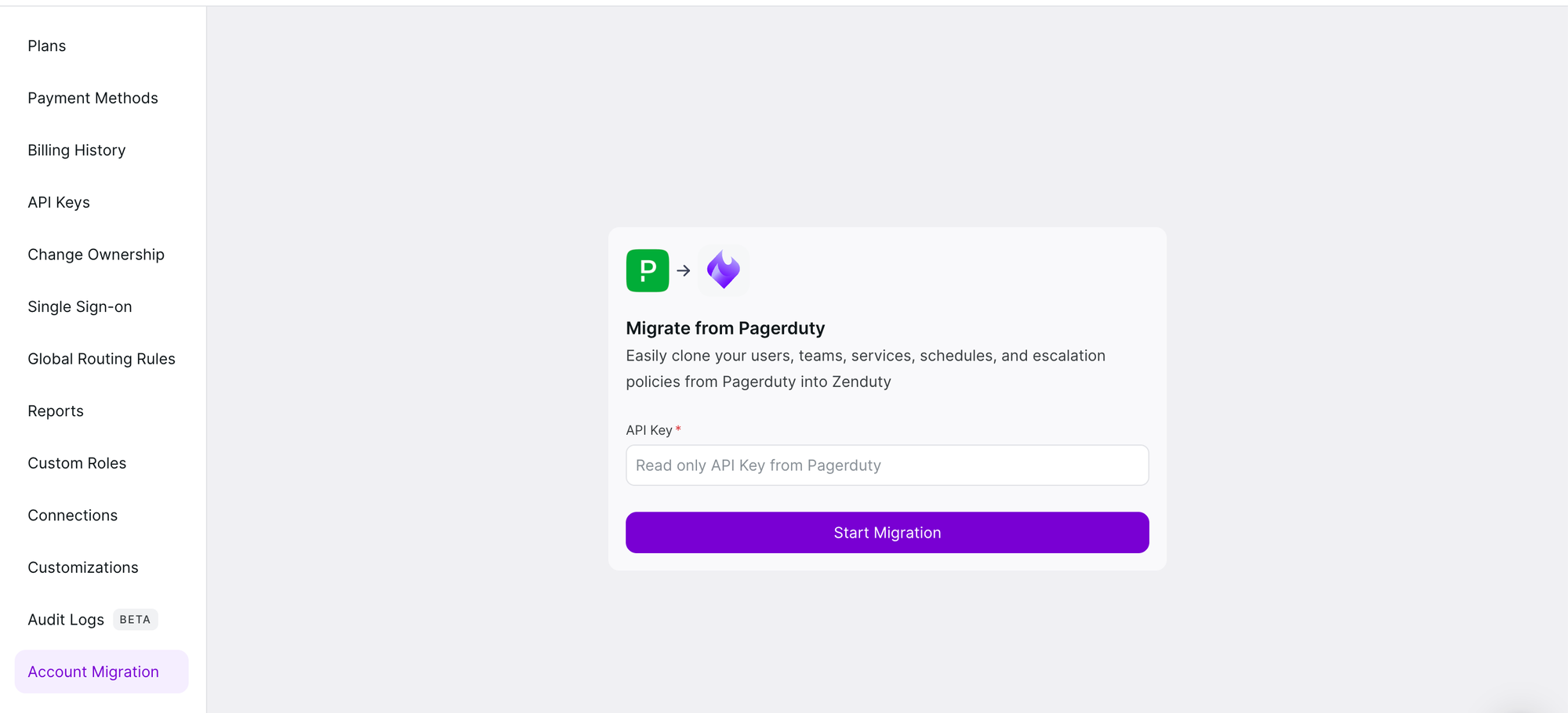Open the API Keys section
The image size is (1568, 713).
coord(59,202)
